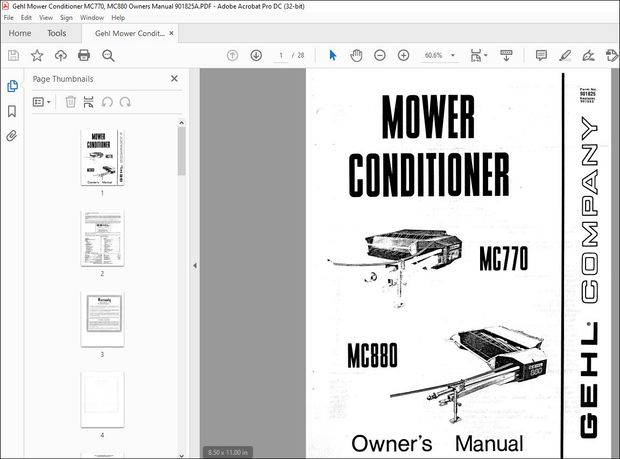Close the Page Thumbnails panel
This screenshot has height=459, width=620.
[x=174, y=79]
